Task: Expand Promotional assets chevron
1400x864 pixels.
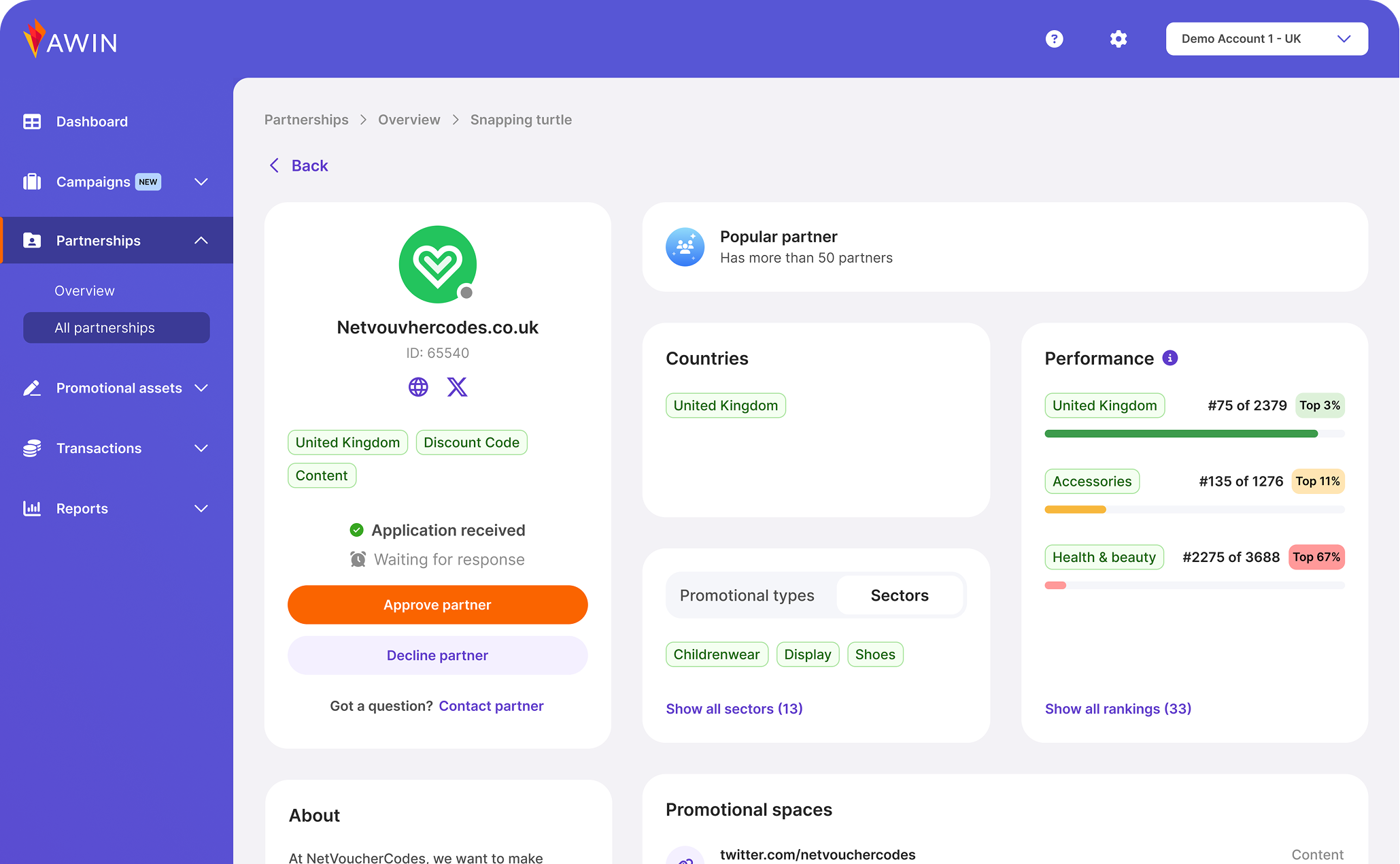Action: pyautogui.click(x=201, y=388)
